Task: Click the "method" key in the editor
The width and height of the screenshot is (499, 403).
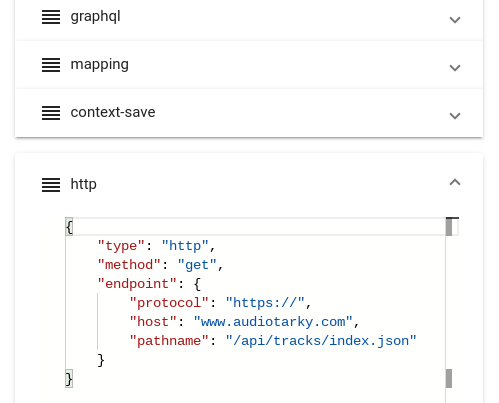Action: 129,265
